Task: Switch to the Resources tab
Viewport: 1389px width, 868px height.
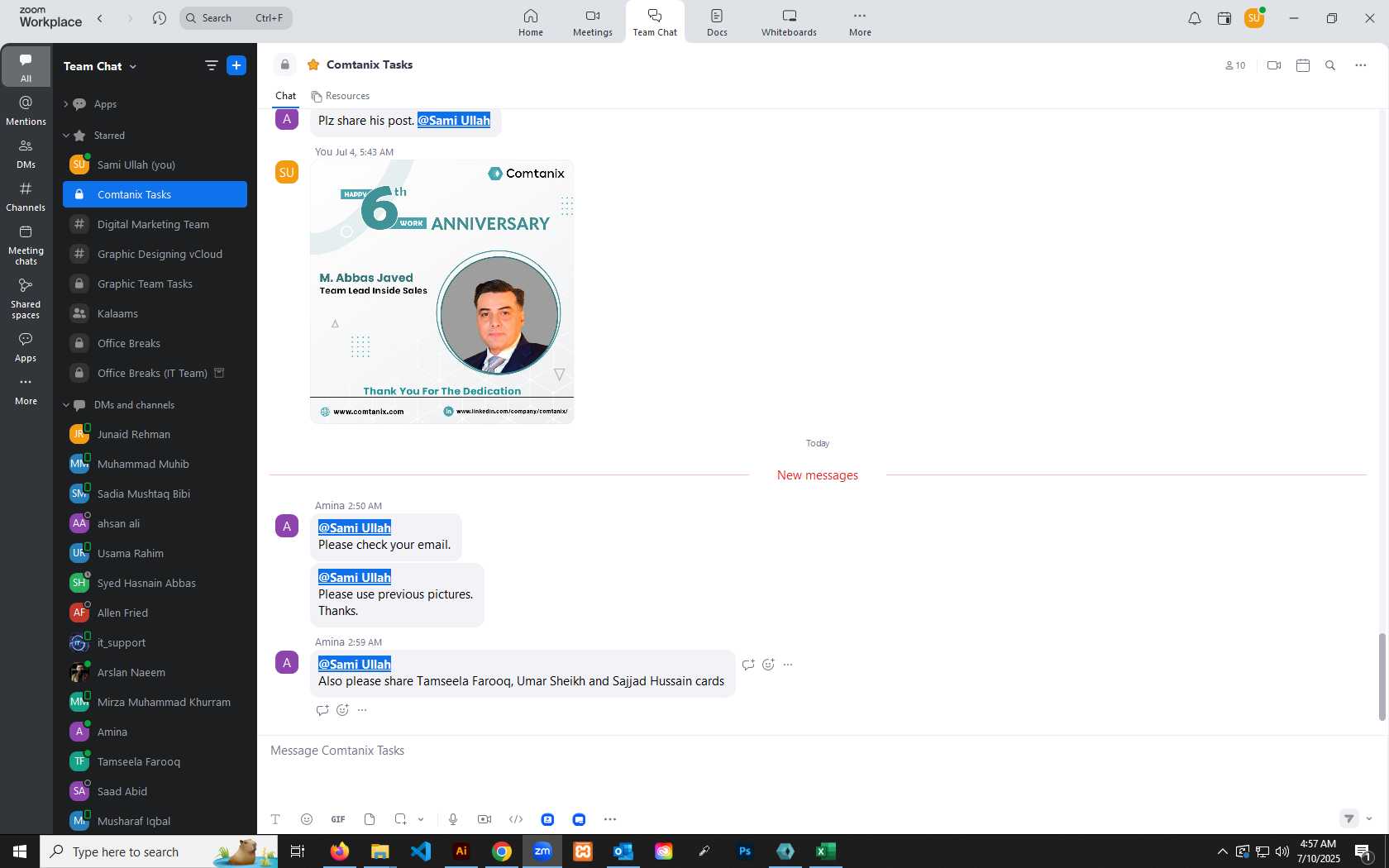Action: click(x=341, y=96)
